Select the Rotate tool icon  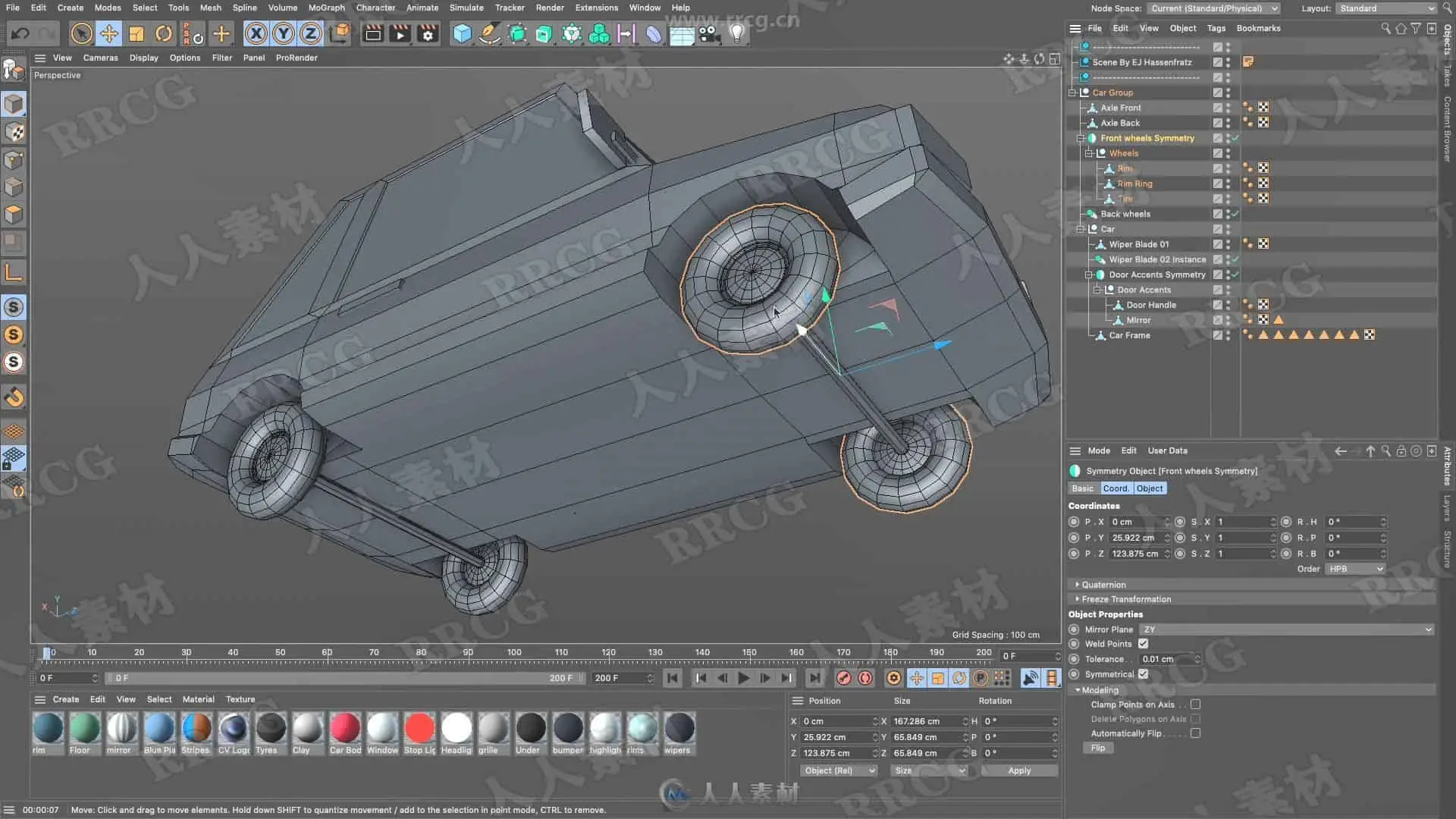(164, 33)
